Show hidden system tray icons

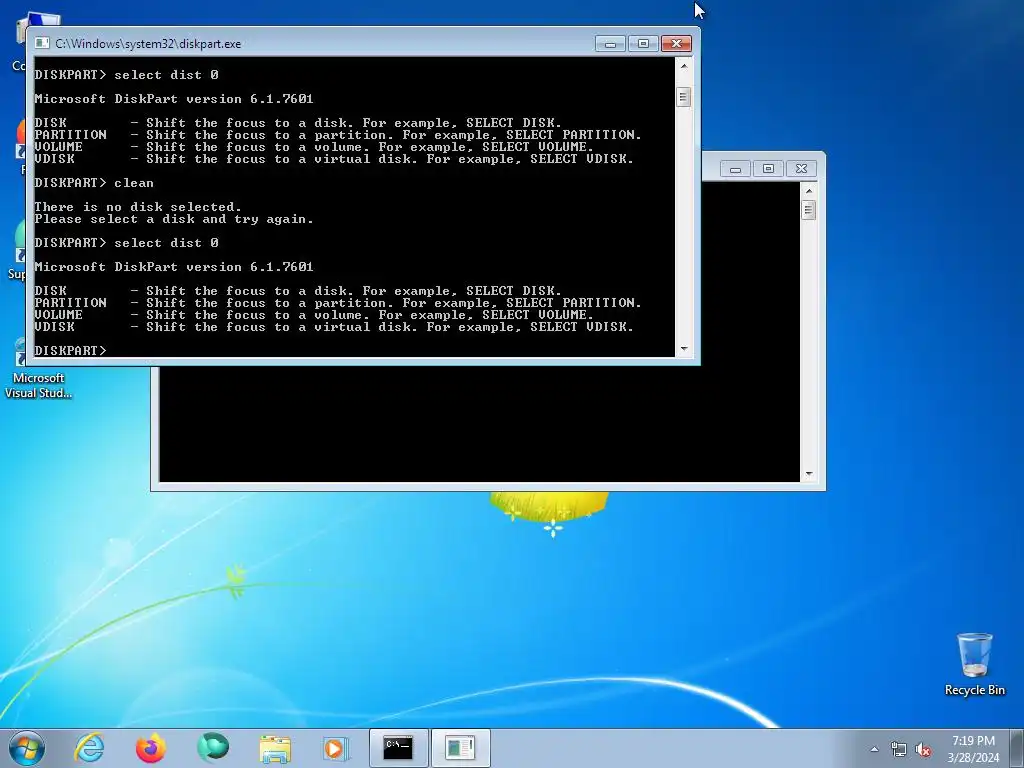874,749
